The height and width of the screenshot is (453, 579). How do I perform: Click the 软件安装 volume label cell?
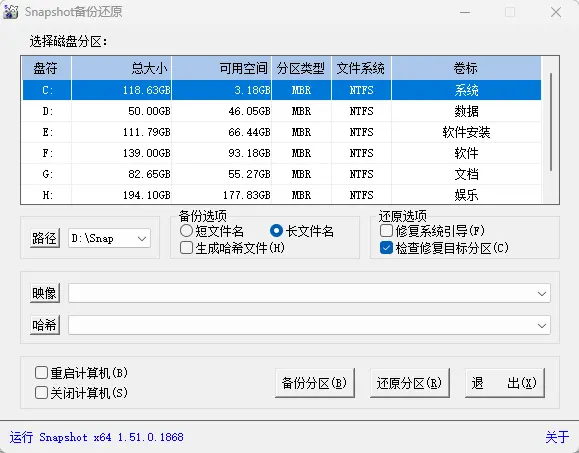(466, 132)
